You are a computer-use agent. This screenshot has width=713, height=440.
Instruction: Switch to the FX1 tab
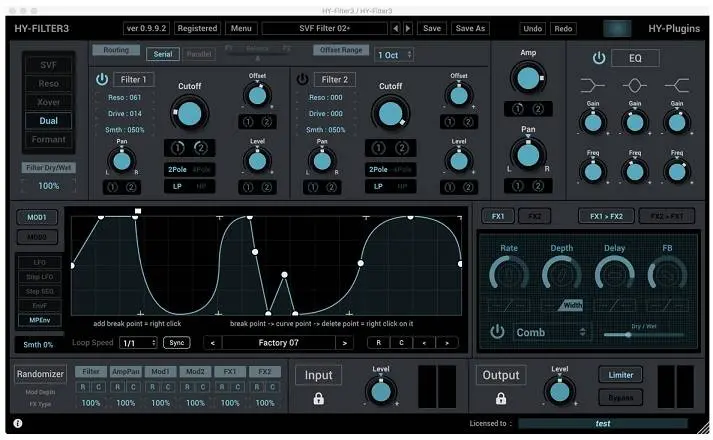coord(498,216)
